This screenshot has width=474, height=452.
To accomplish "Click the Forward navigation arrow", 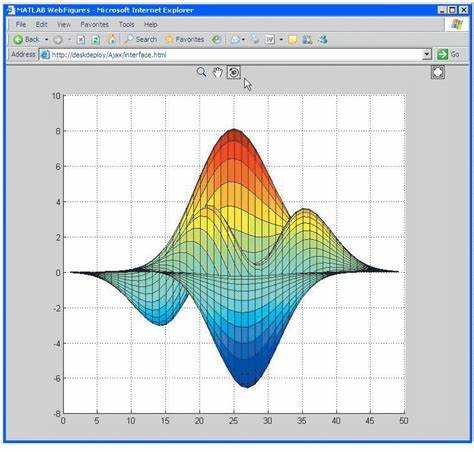I will [x=58, y=40].
